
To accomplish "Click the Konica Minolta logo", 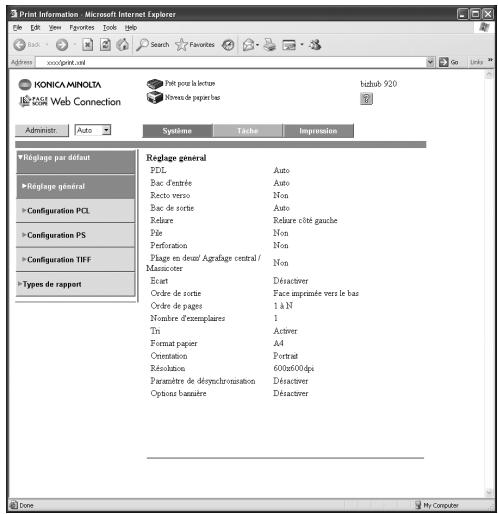I will [60, 85].
